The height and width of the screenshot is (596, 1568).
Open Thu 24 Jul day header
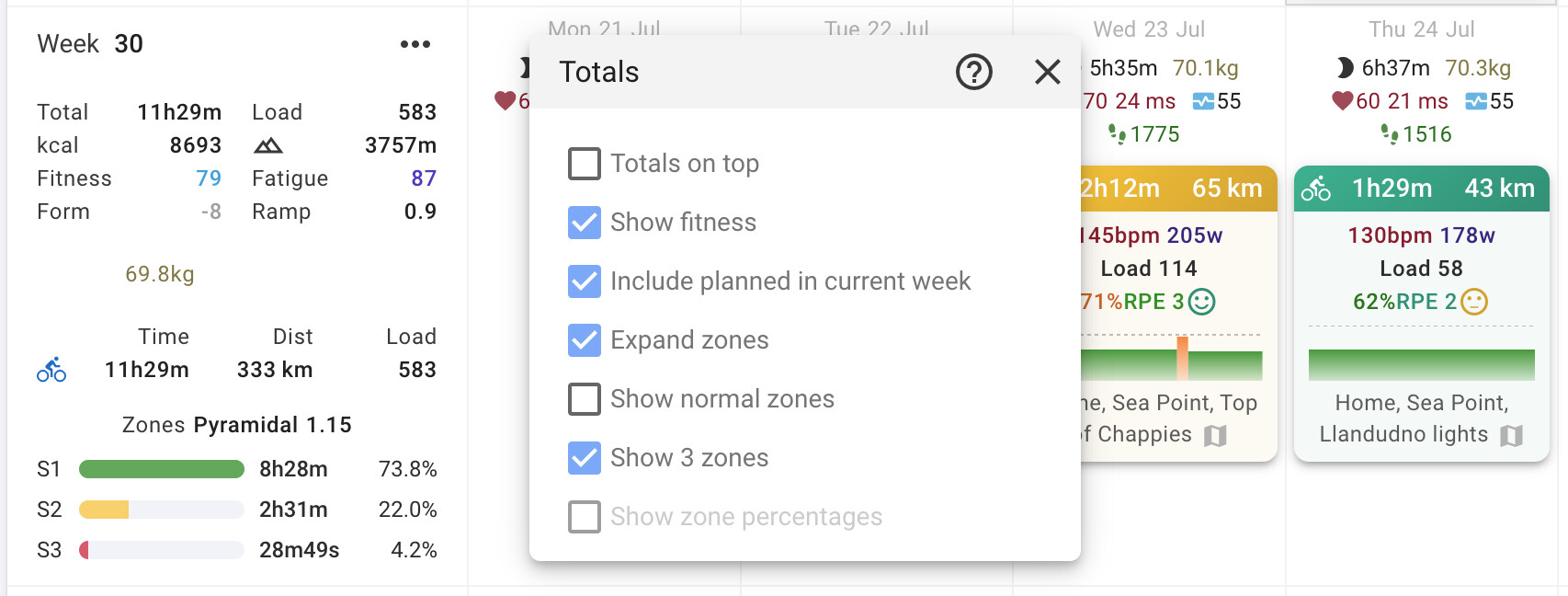click(1421, 29)
